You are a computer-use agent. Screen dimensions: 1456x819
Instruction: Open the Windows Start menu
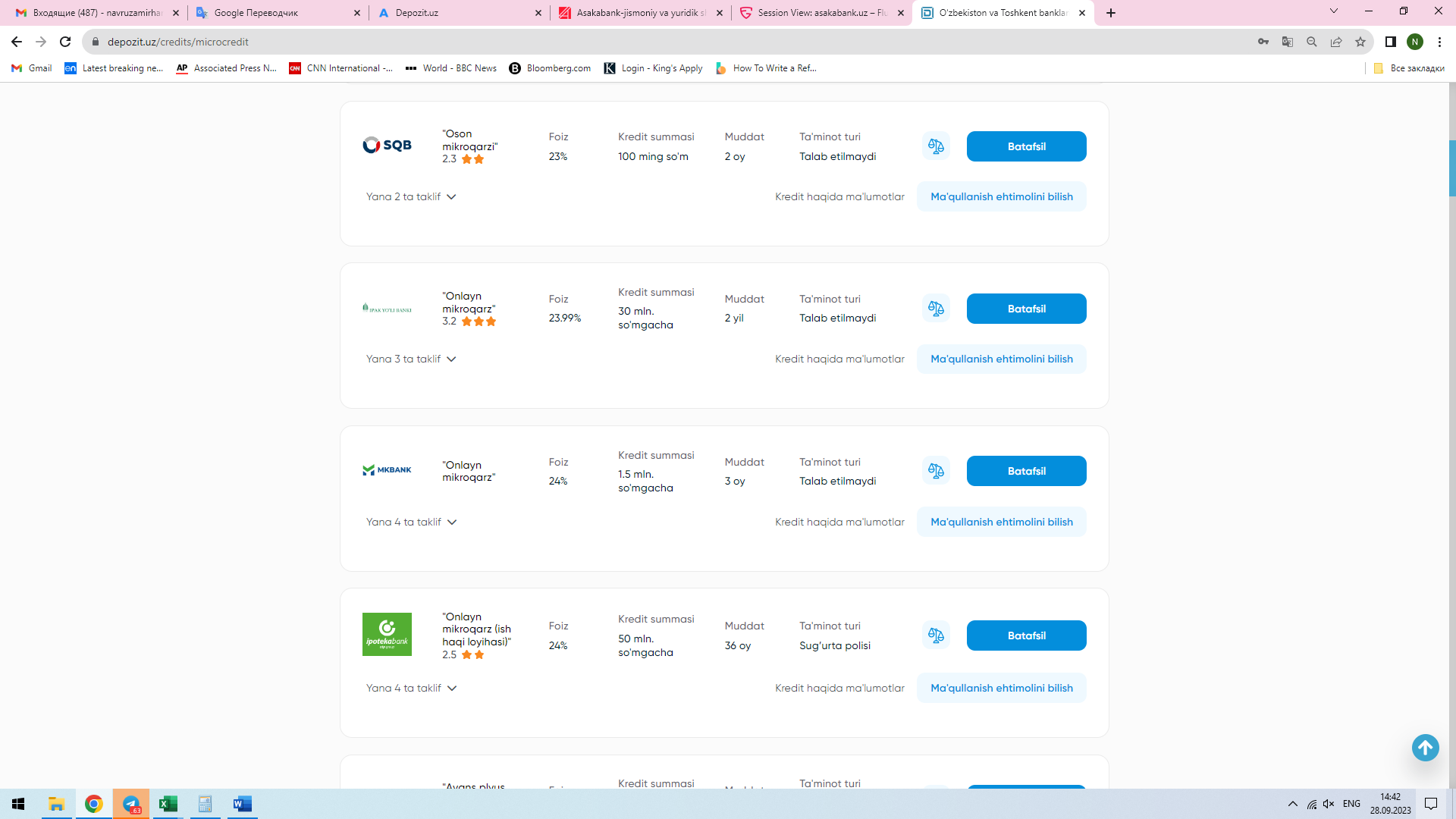[x=18, y=804]
